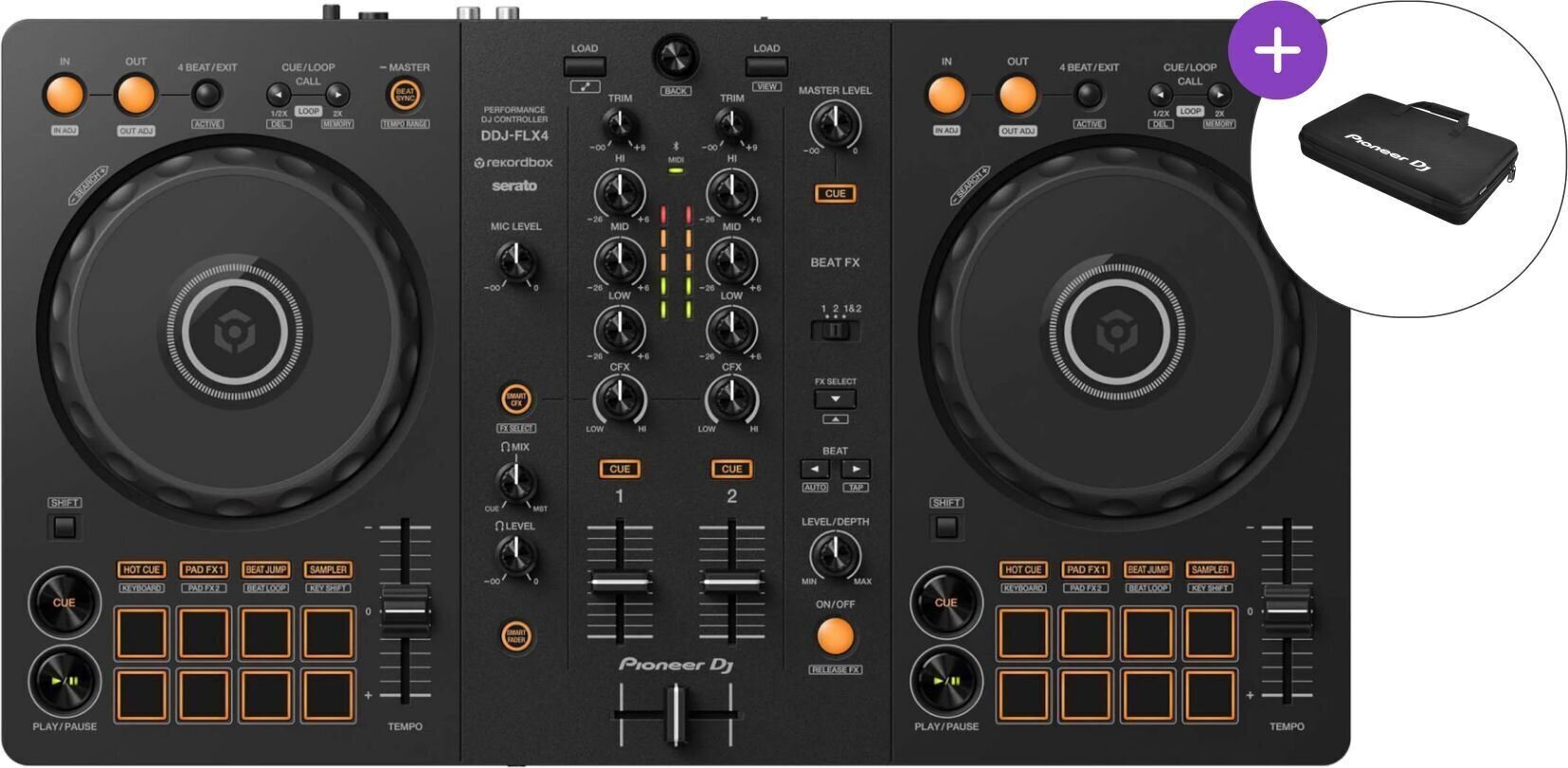The width and height of the screenshot is (1568, 768).
Task: Toggle the SMART CFX button
Action: pos(516,400)
